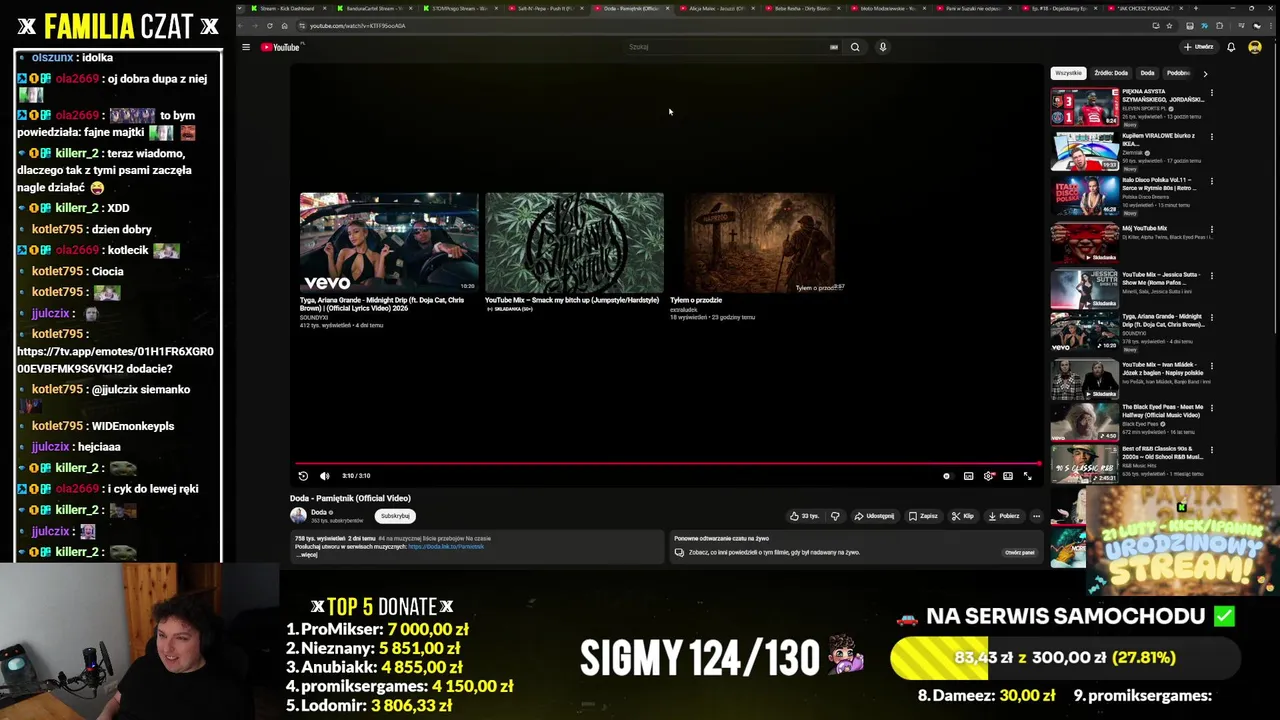Switch to Stream - Kick Dashboard browser tab
This screenshot has width=1280, height=720.
click(x=287, y=8)
